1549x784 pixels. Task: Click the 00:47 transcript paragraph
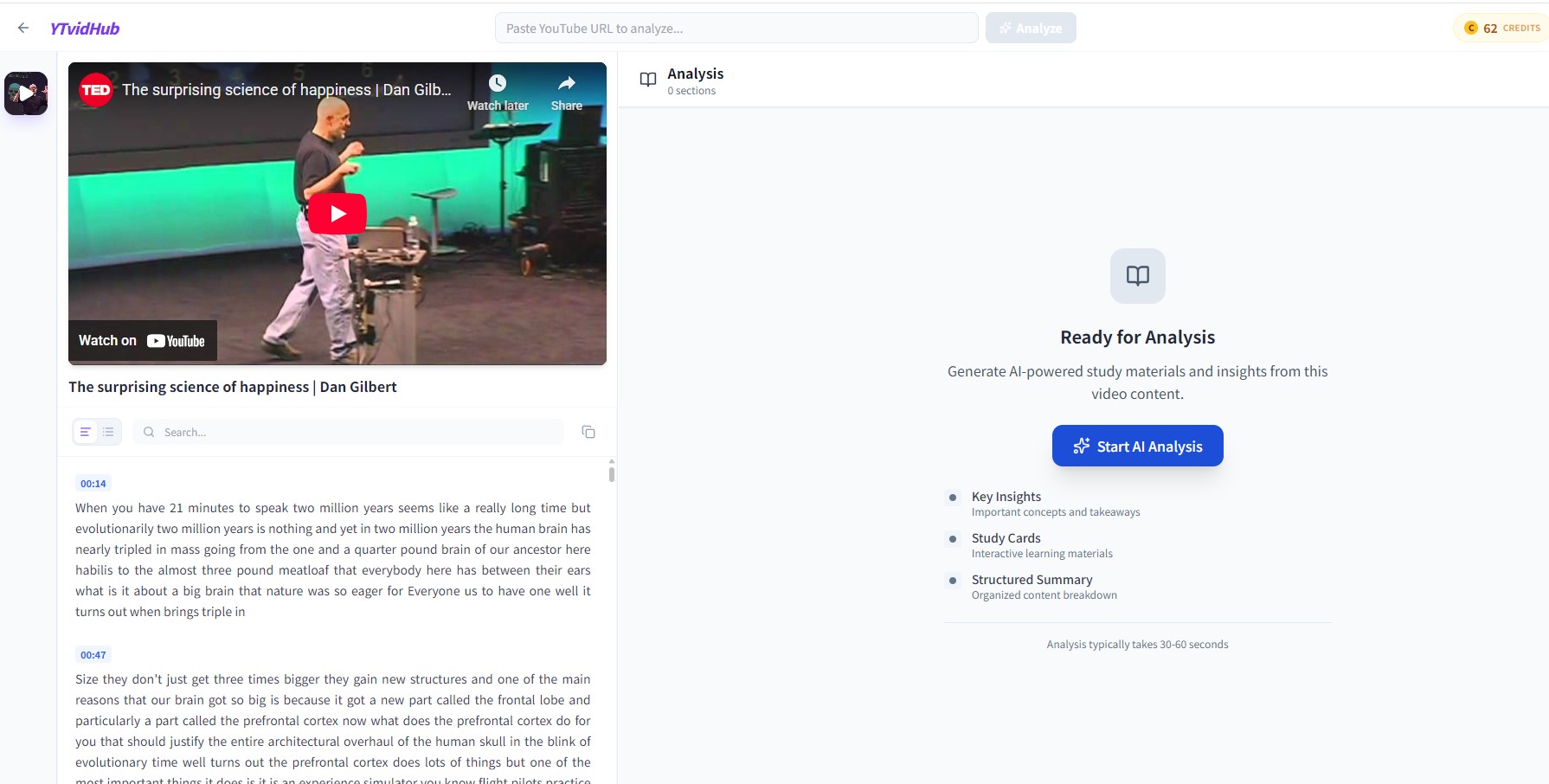click(x=333, y=727)
